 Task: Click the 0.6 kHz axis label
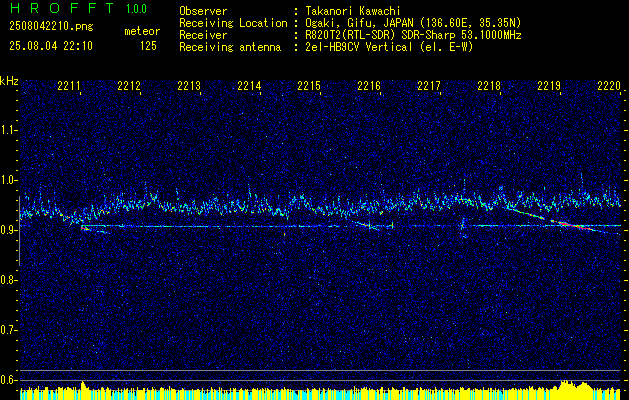click(x=8, y=380)
